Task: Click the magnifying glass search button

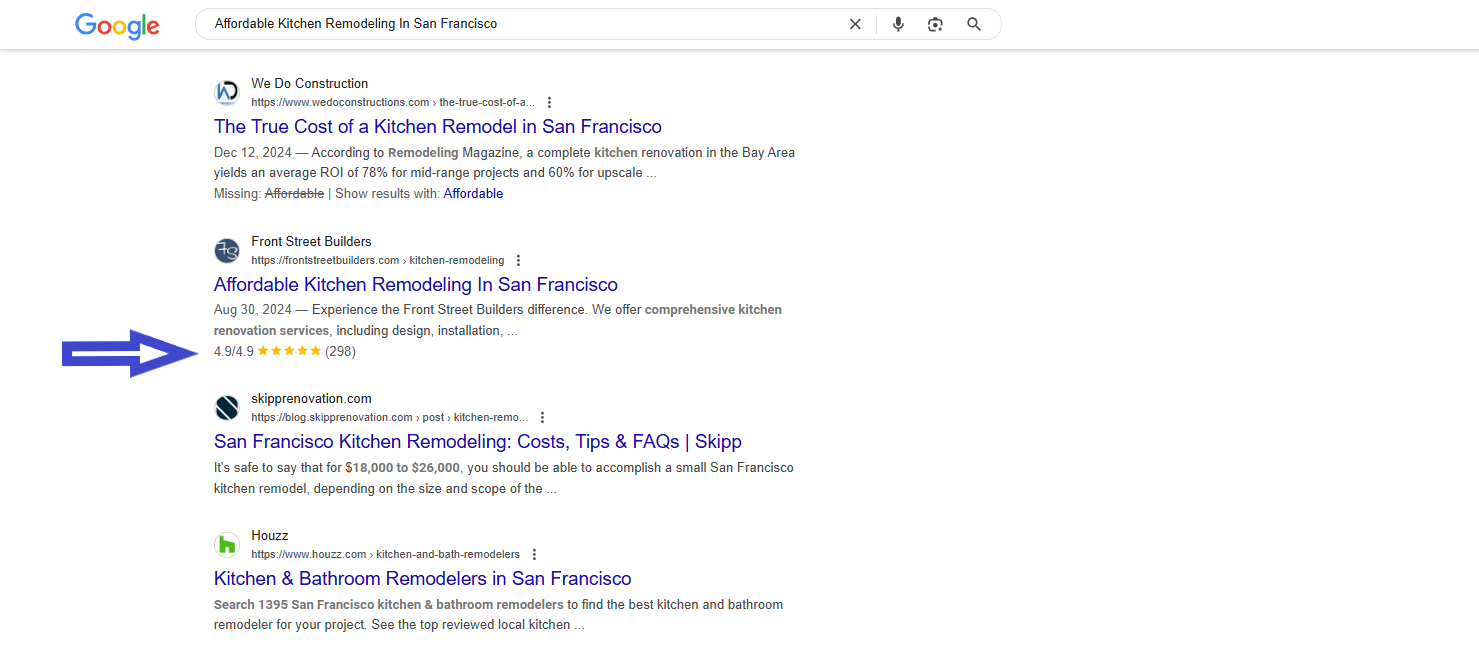Action: (x=974, y=24)
